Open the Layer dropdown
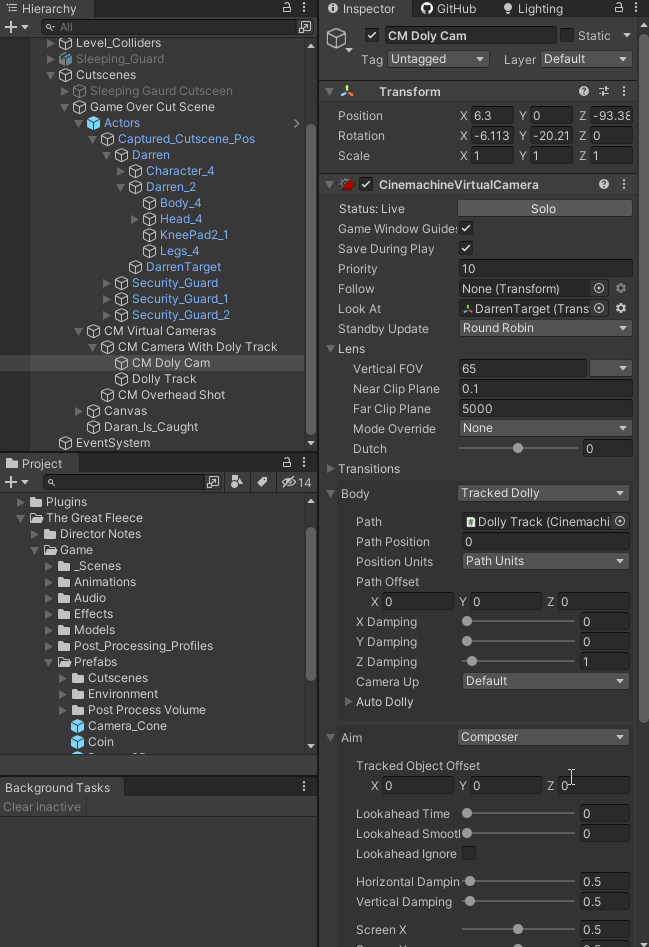 pos(587,59)
